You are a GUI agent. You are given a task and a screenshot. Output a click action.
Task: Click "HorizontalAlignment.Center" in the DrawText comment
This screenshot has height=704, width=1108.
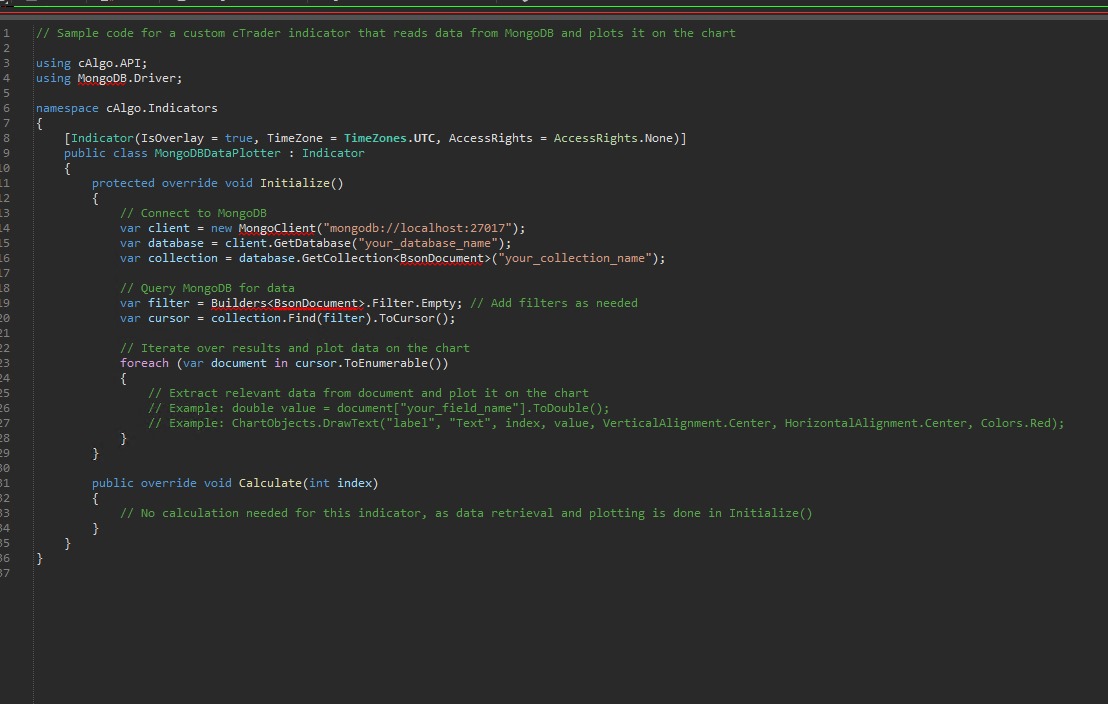tap(876, 423)
